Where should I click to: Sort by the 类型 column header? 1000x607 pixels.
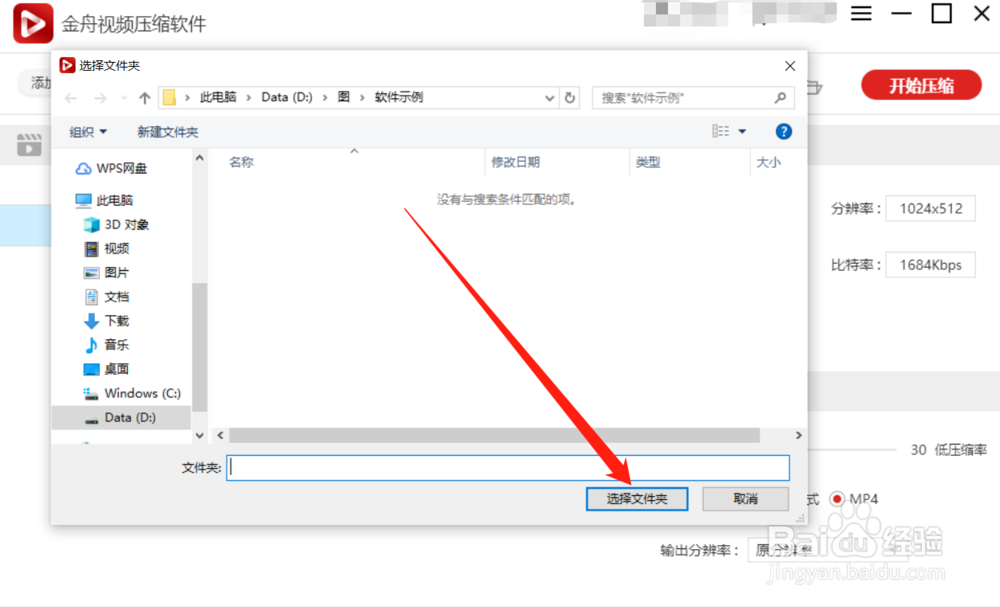point(648,162)
